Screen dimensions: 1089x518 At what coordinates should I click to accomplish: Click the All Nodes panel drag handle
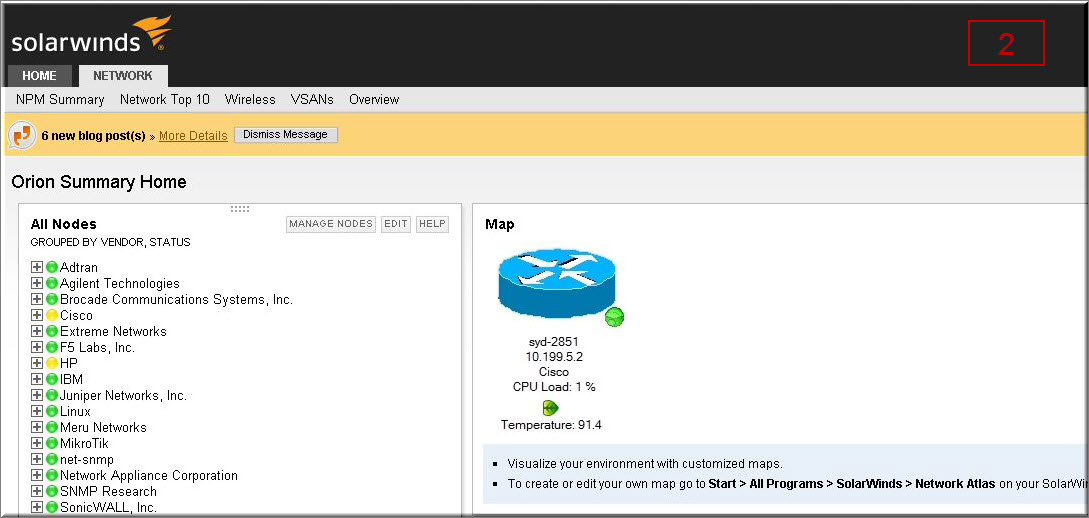[240, 208]
